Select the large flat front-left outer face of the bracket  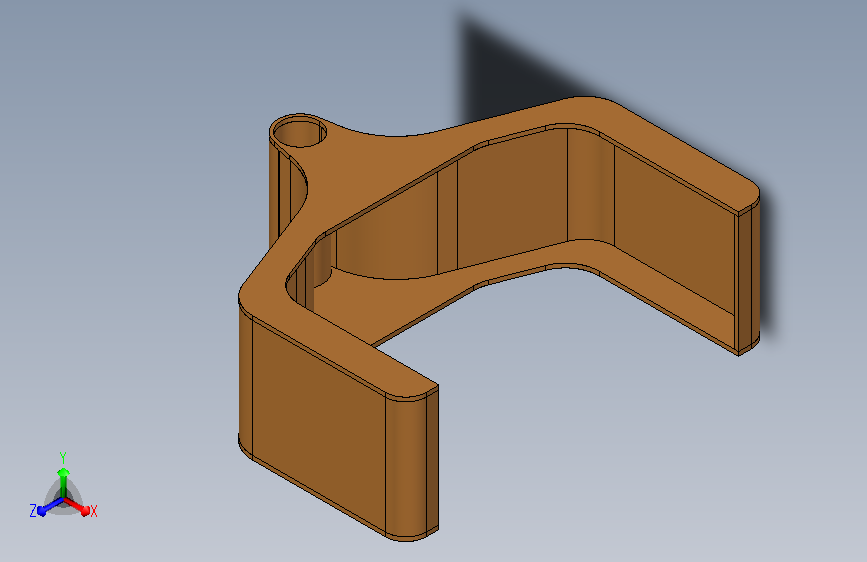point(318,427)
